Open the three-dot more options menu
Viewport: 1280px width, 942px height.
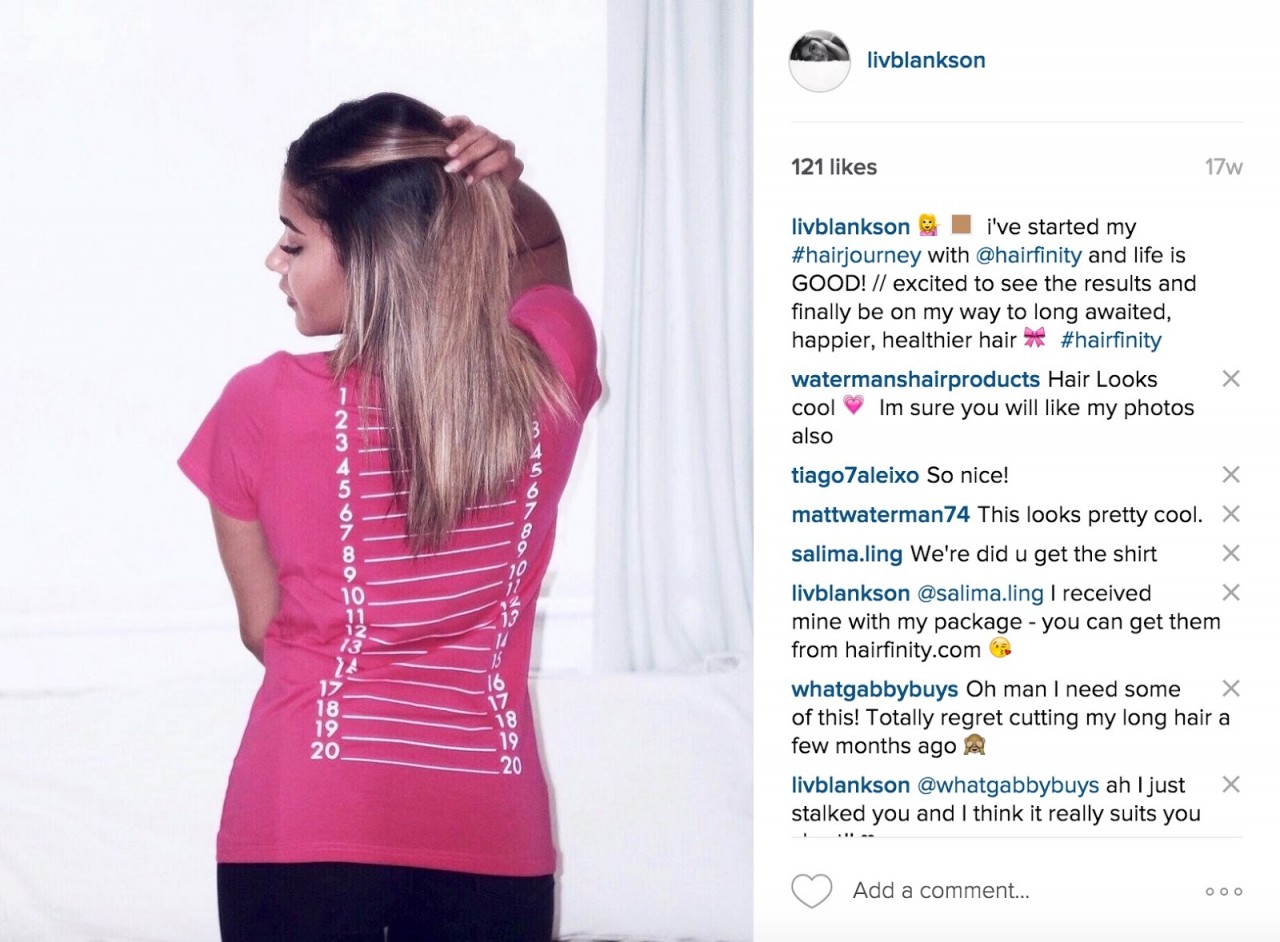[x=1223, y=891]
